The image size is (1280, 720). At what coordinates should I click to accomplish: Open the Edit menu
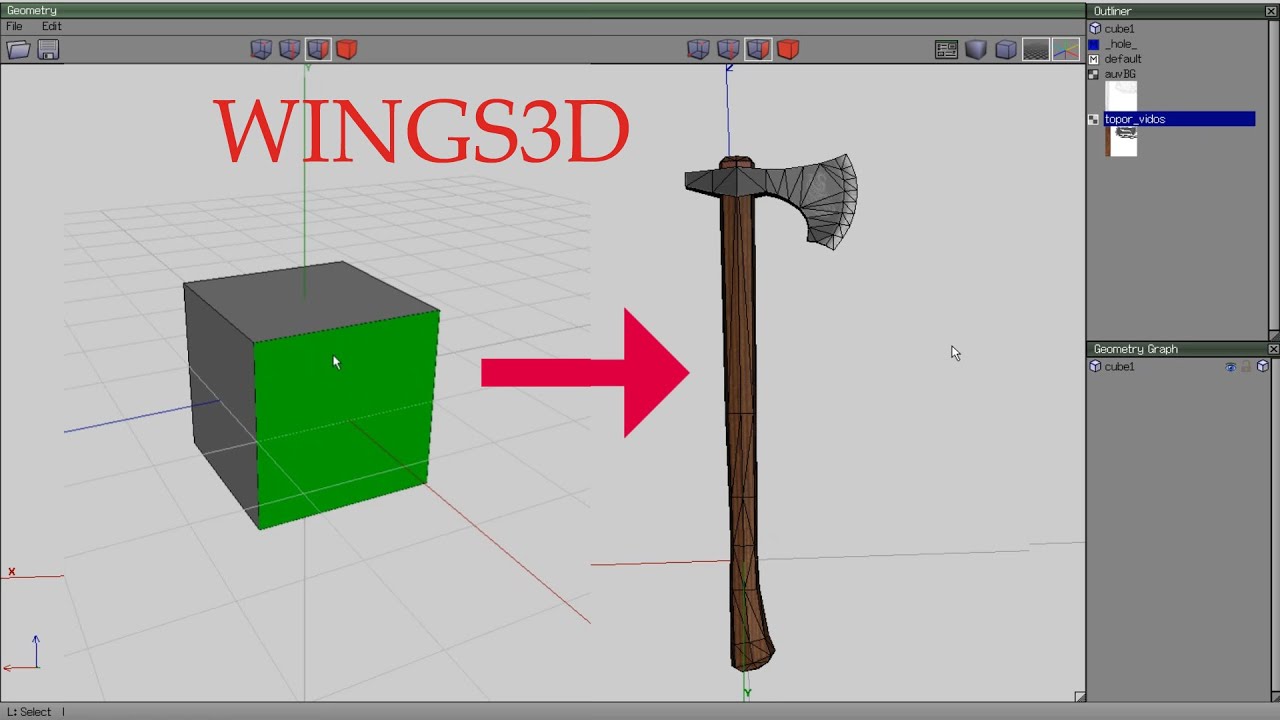tap(51, 27)
